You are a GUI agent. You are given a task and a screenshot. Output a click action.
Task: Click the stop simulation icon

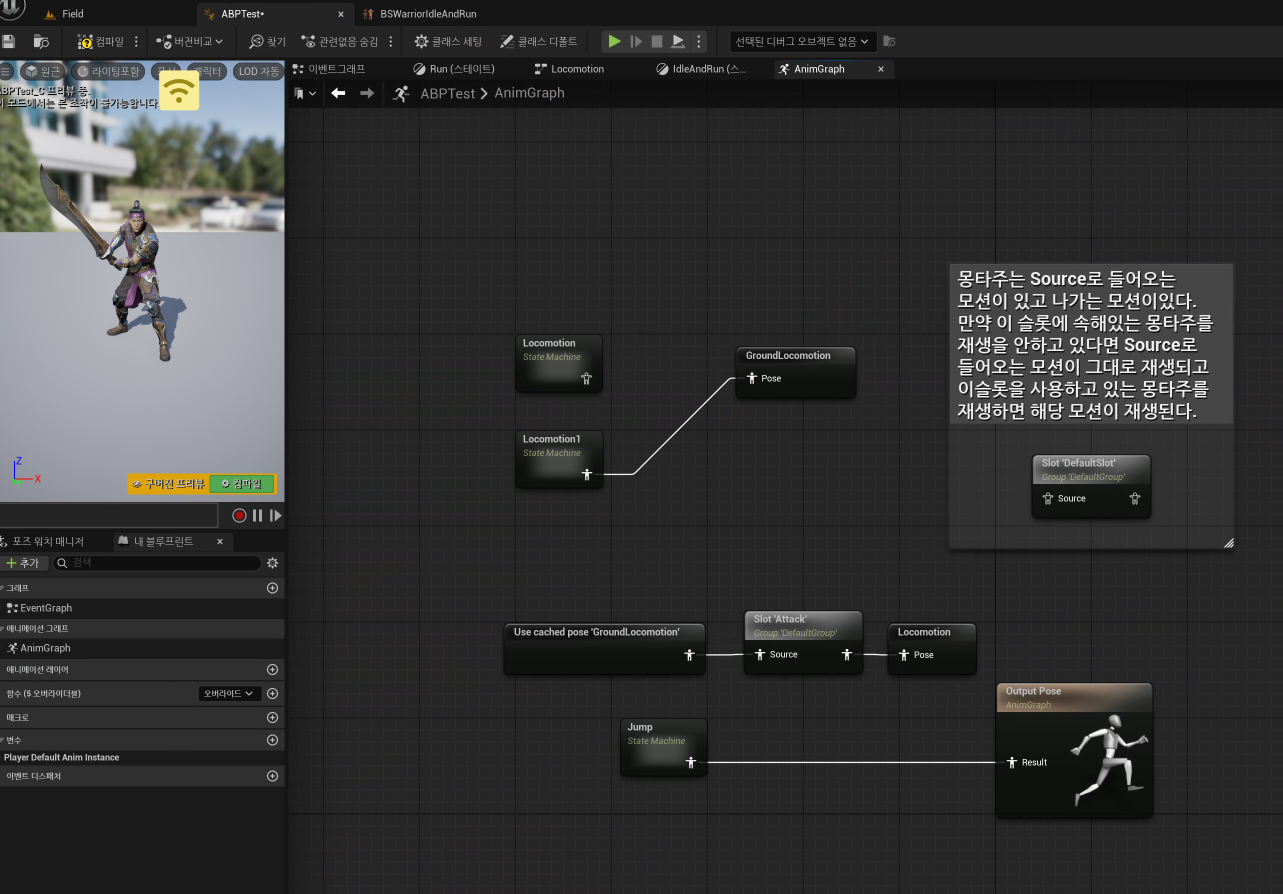(657, 42)
